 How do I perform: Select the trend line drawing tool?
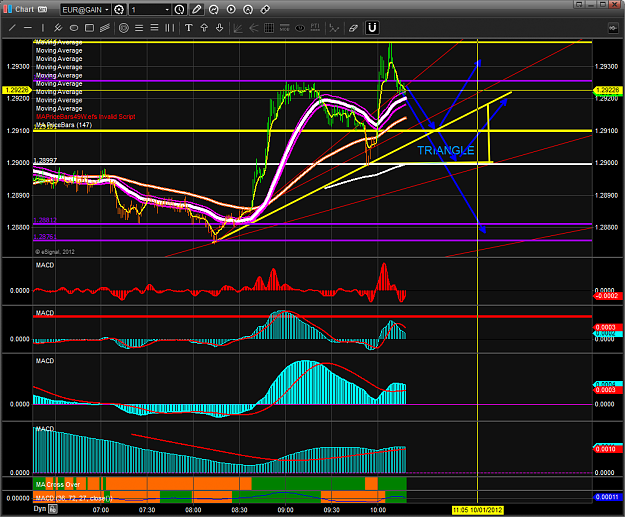13,28
